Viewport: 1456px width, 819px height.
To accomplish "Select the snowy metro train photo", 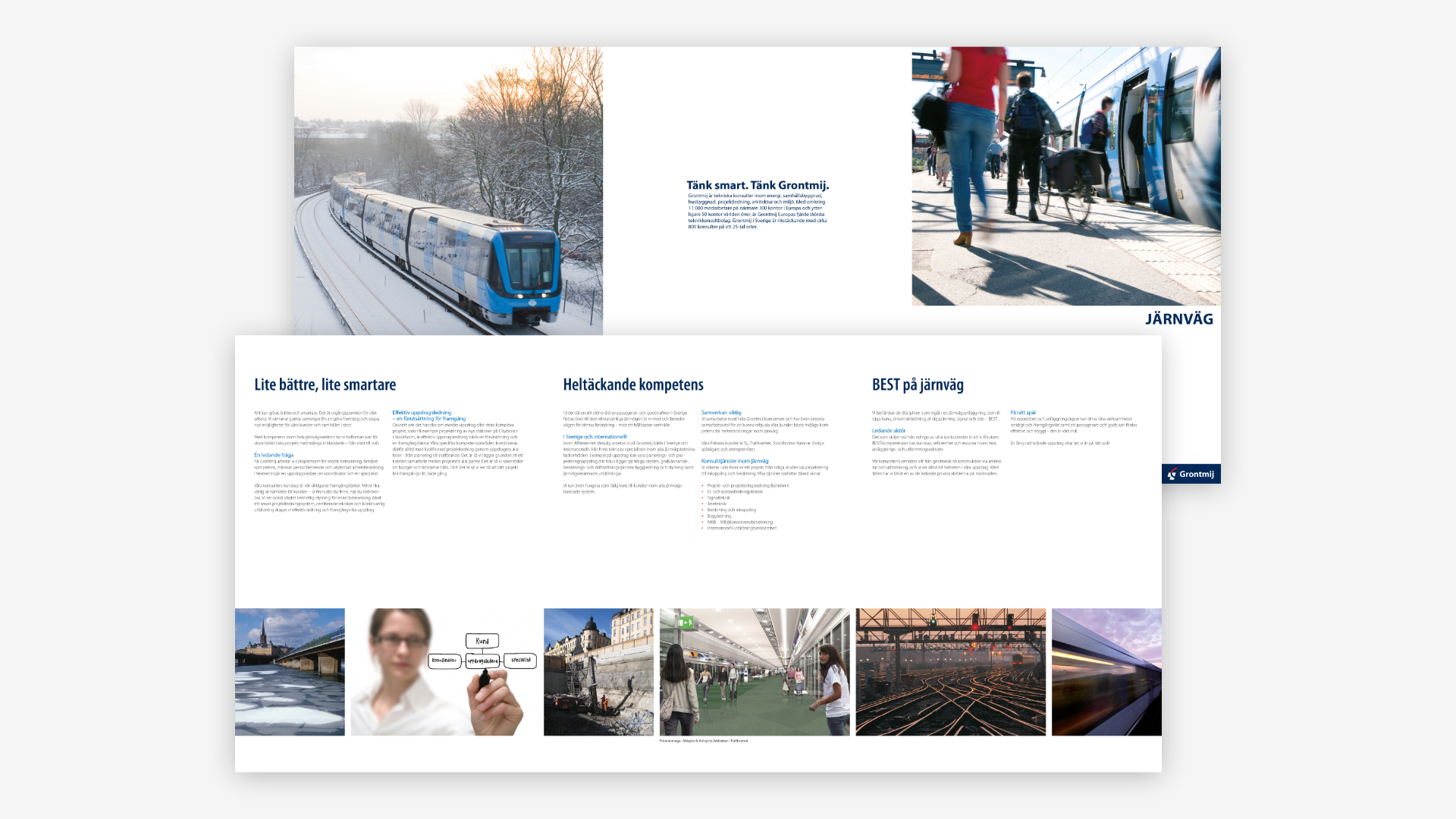I will (448, 191).
